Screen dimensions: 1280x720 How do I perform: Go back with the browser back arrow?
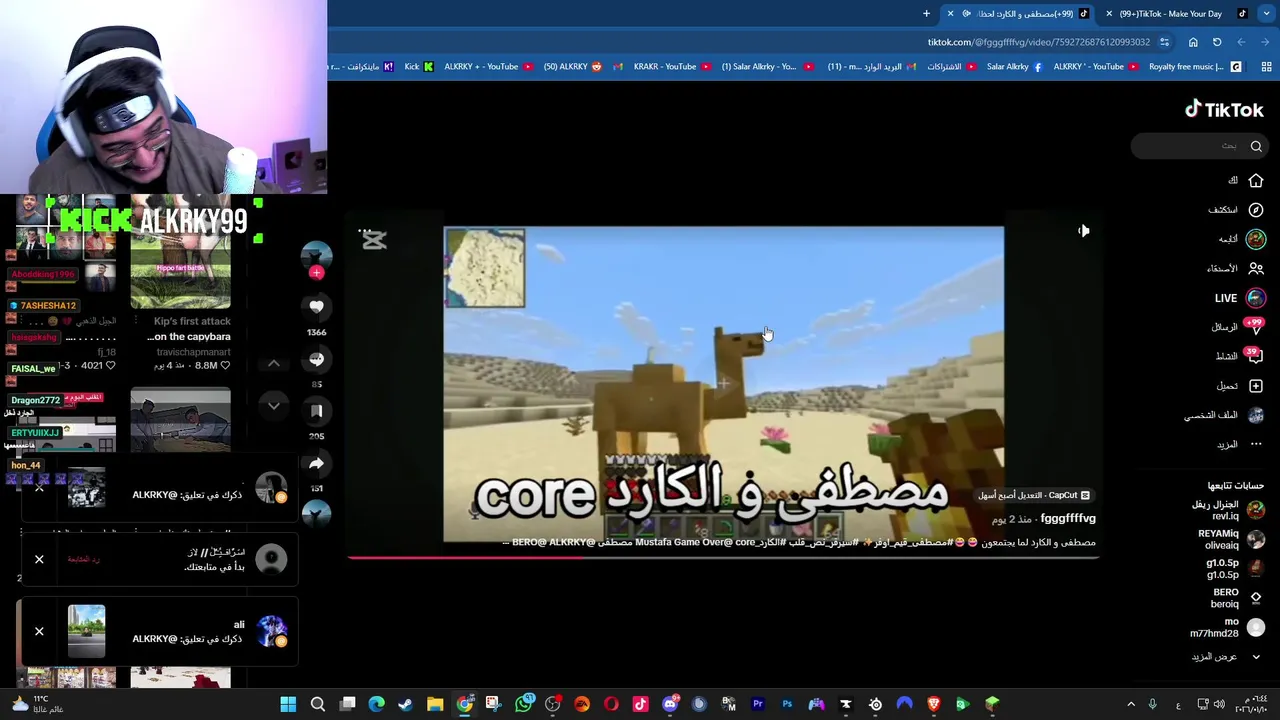pos(1265,42)
